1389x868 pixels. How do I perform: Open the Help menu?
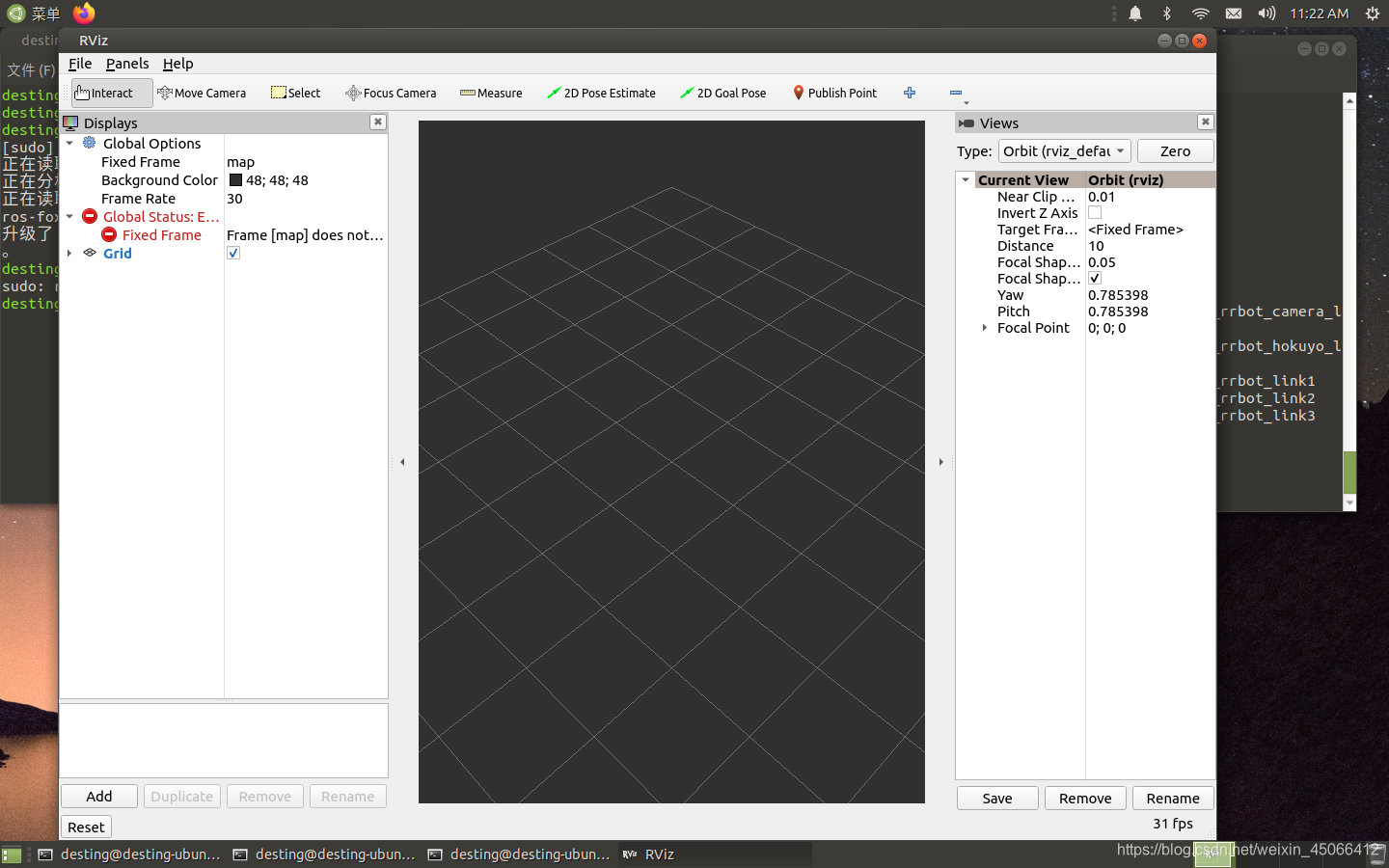(x=178, y=64)
